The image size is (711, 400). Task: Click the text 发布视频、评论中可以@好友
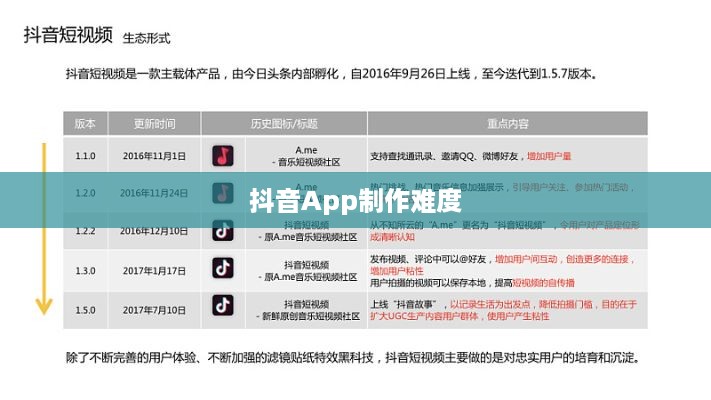[x=428, y=259]
